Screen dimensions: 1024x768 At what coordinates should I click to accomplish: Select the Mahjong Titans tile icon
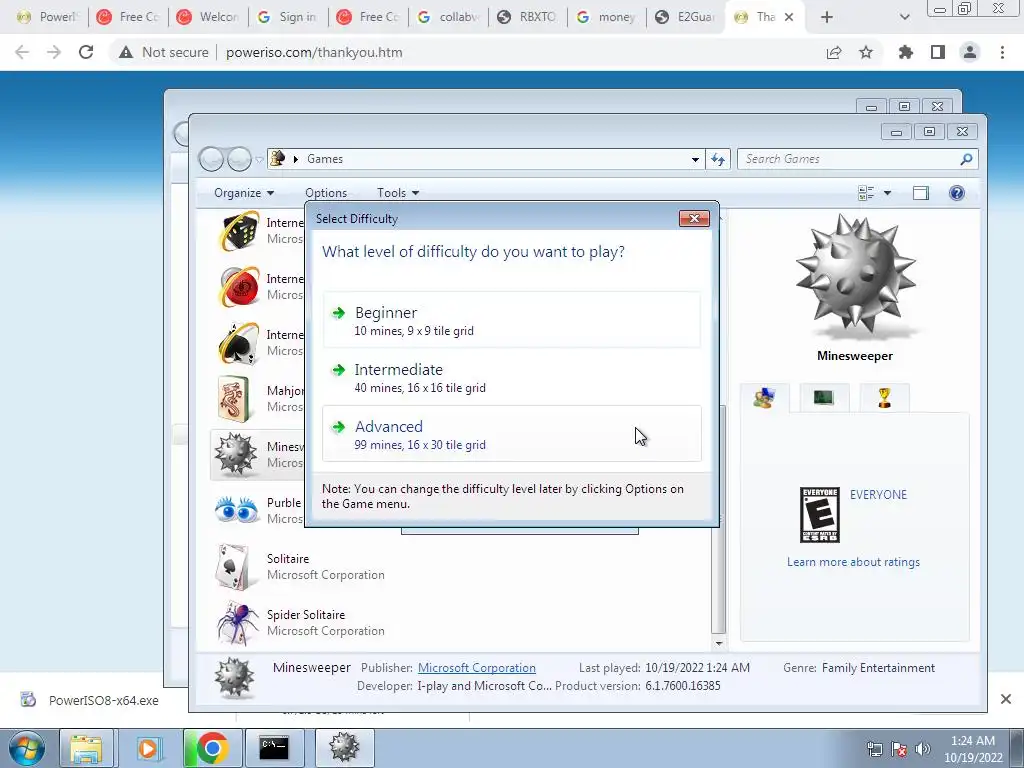(x=234, y=399)
